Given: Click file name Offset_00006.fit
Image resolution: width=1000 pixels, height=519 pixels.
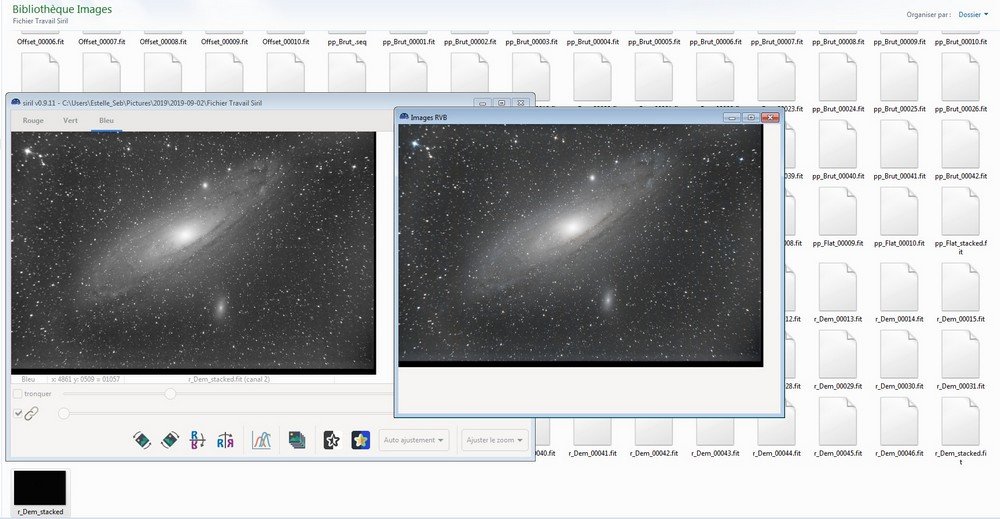Looking at the screenshot, I should (40, 41).
